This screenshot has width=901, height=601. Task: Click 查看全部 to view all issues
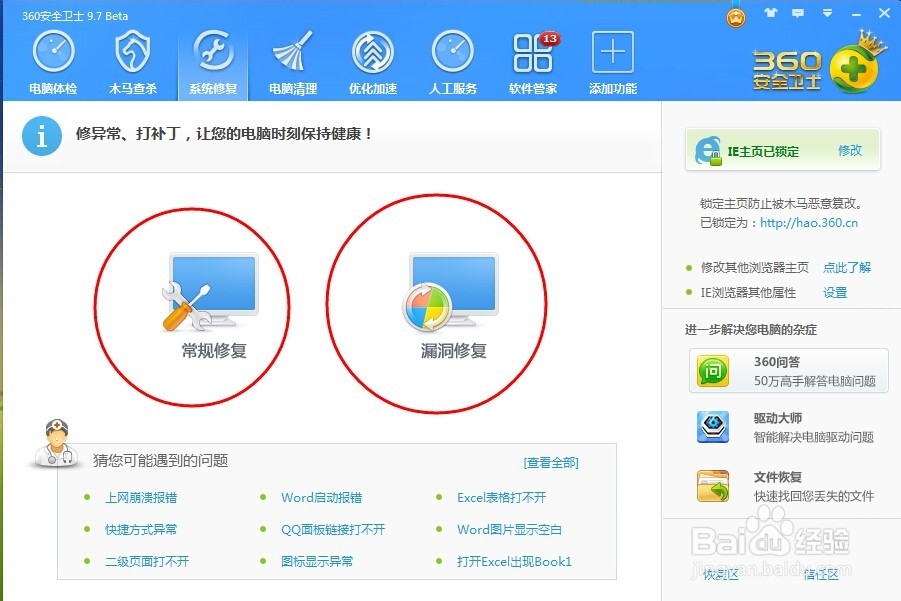tap(551, 462)
